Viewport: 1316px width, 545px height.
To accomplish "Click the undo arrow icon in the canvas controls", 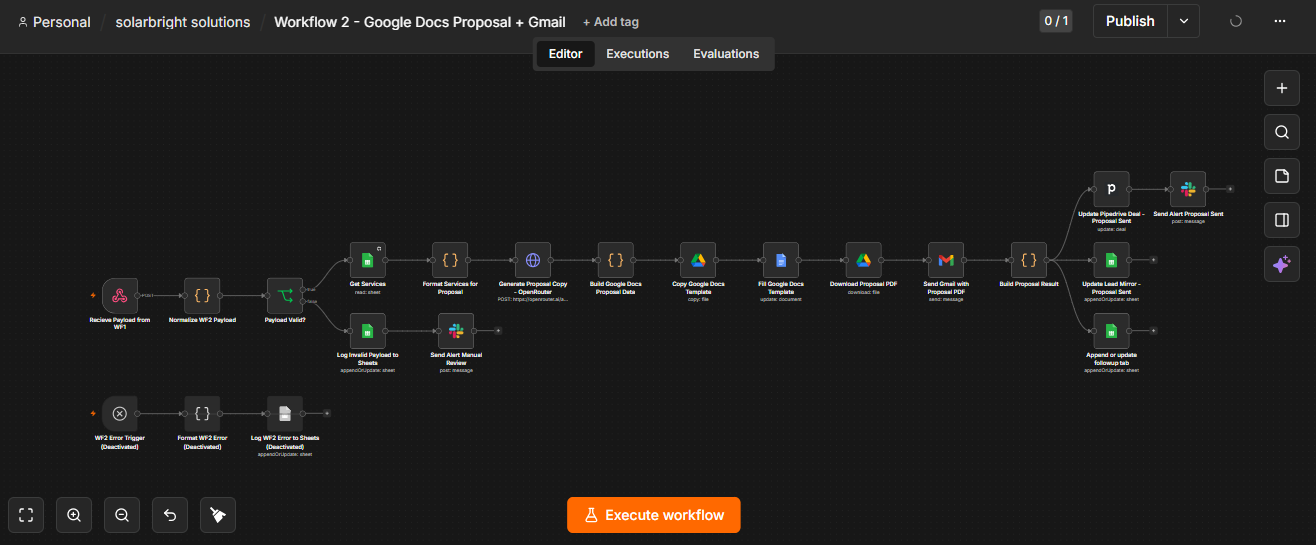I will click(170, 515).
